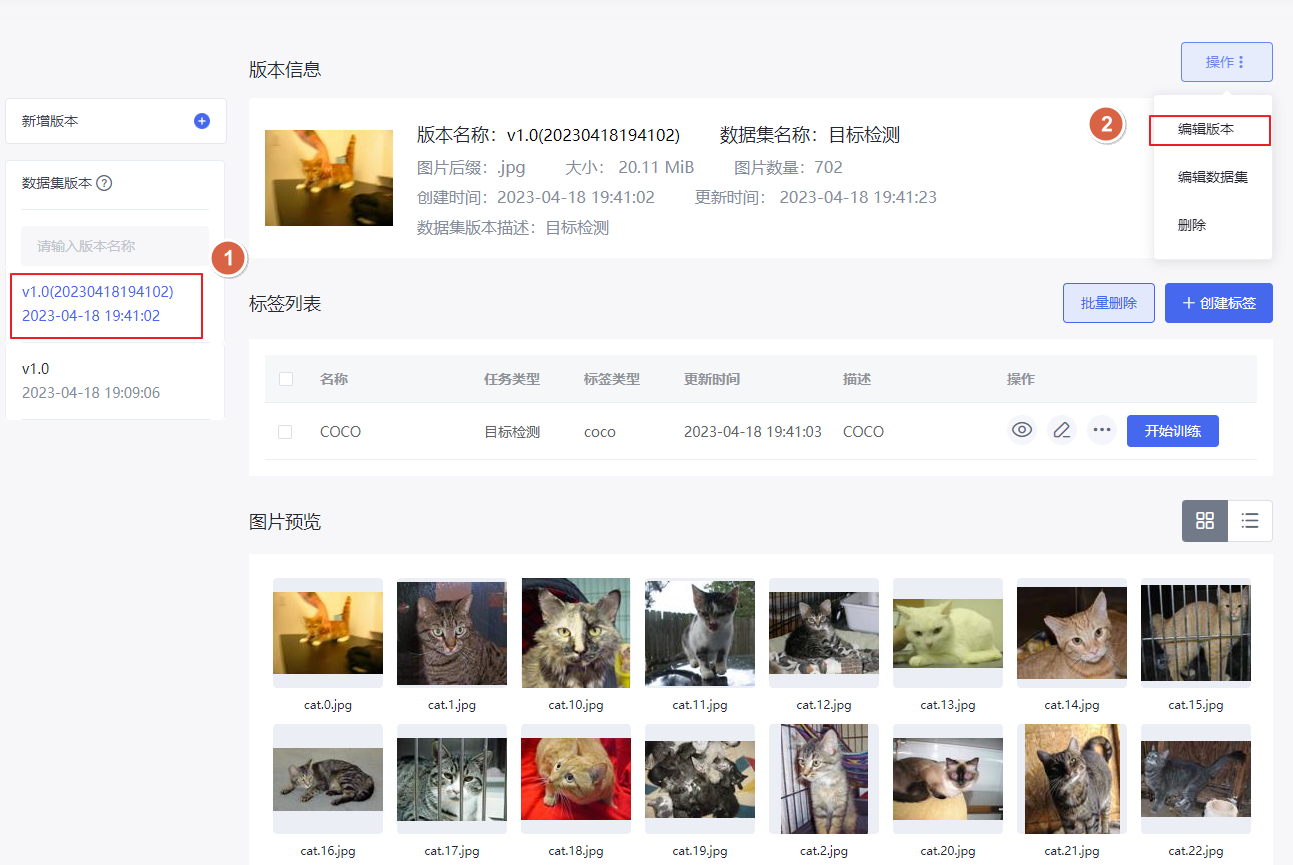Open the 操作 dropdown button
This screenshot has width=1293, height=865.
coord(1226,62)
